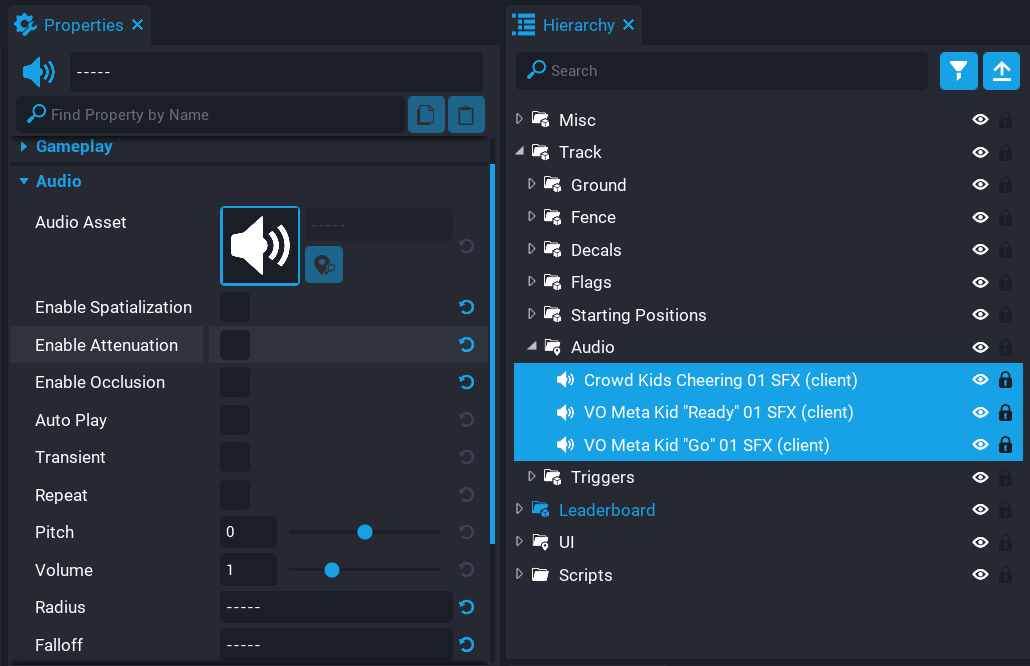
Task: Click the copy properties icon
Action: [426, 115]
